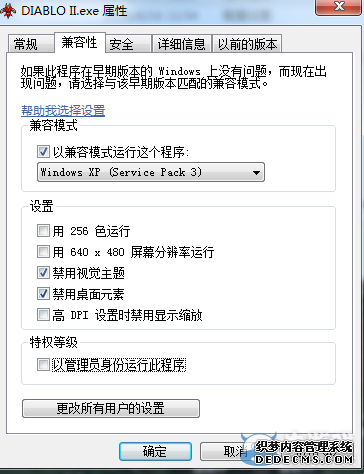
Task: Open the Windows XP Service Pack 3 dropdown
Action: pos(151,172)
